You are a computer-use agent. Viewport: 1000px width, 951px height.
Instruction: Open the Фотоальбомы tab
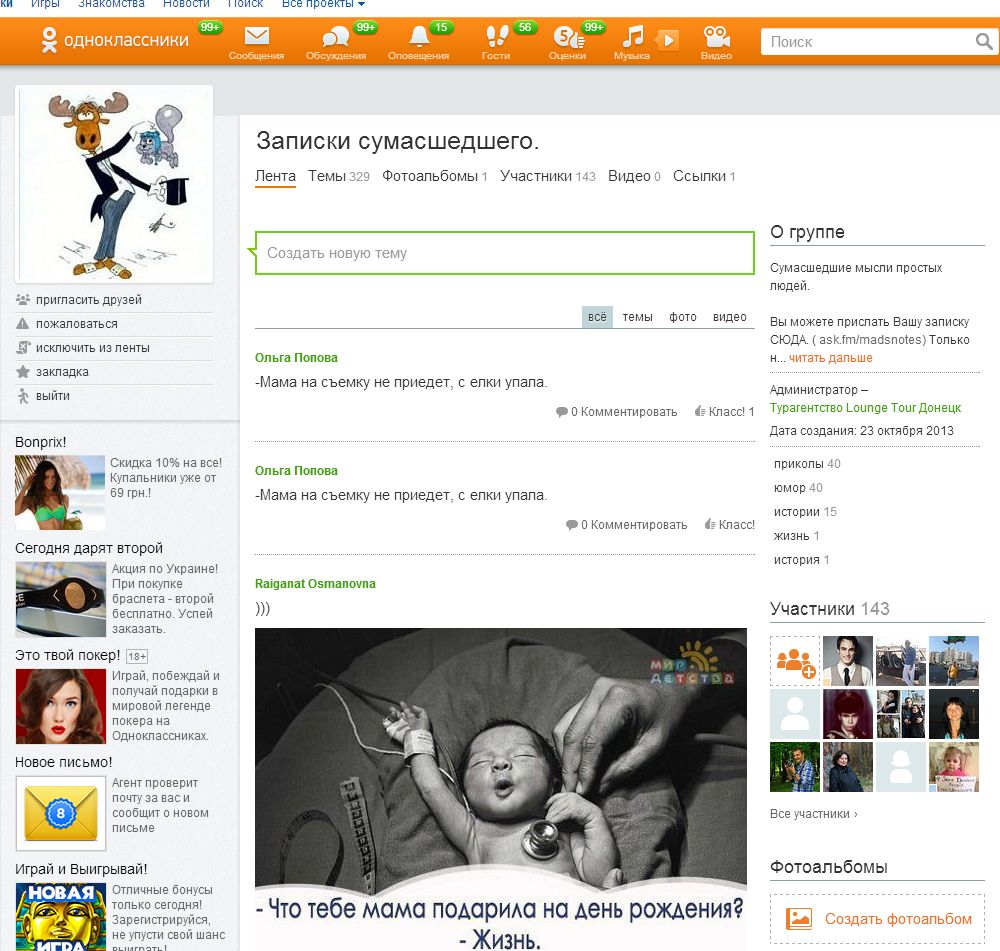tap(434, 176)
